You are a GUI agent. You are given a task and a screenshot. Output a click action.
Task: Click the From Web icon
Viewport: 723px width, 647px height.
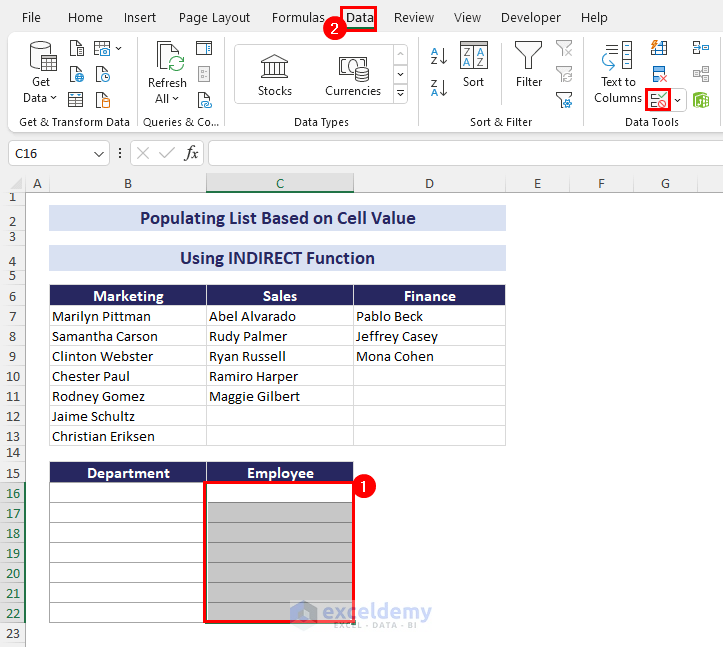click(x=77, y=74)
